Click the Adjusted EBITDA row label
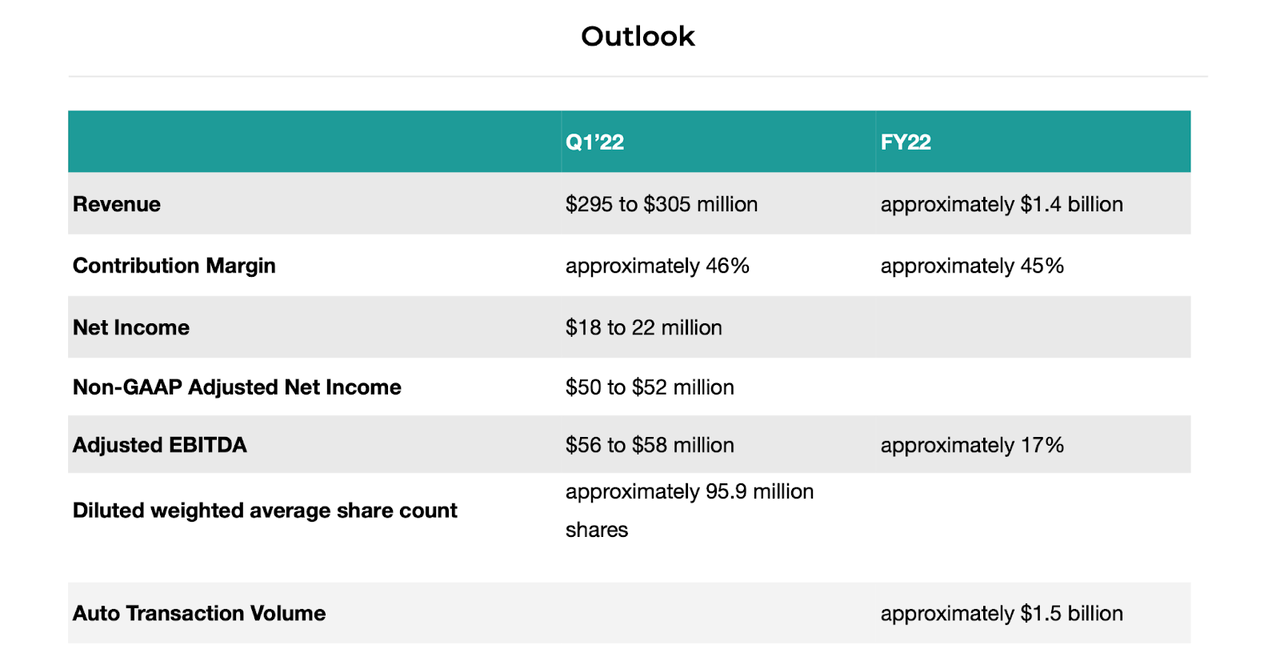This screenshot has height=657, width=1280. click(160, 445)
